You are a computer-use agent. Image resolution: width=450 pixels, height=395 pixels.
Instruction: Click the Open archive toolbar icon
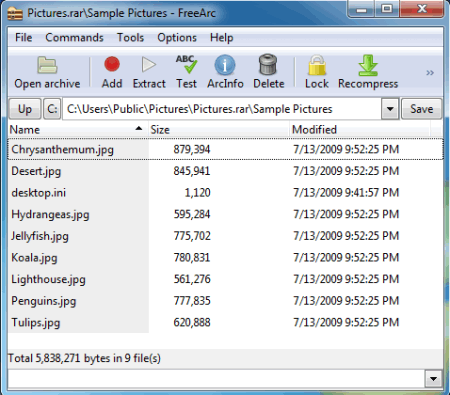[x=47, y=65]
